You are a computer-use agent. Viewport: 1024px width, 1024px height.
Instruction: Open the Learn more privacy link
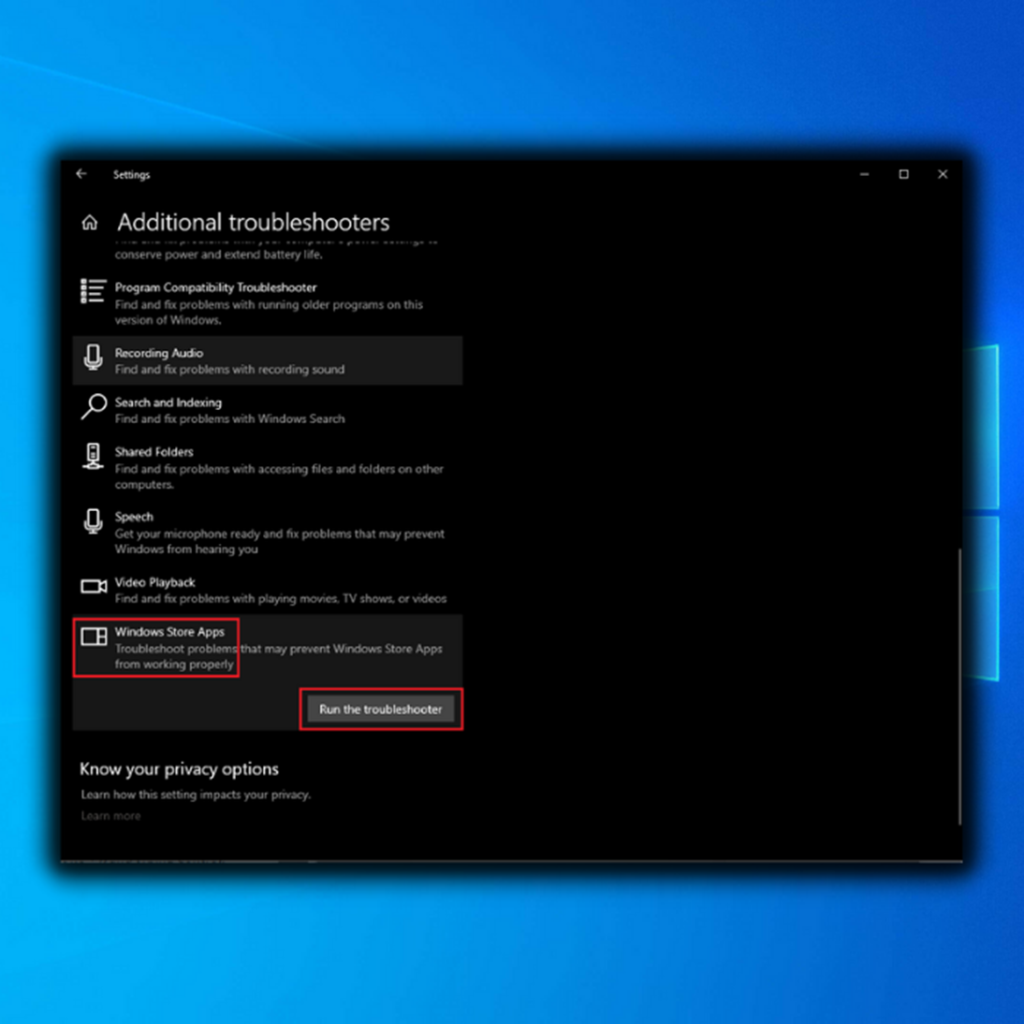[x=110, y=816]
